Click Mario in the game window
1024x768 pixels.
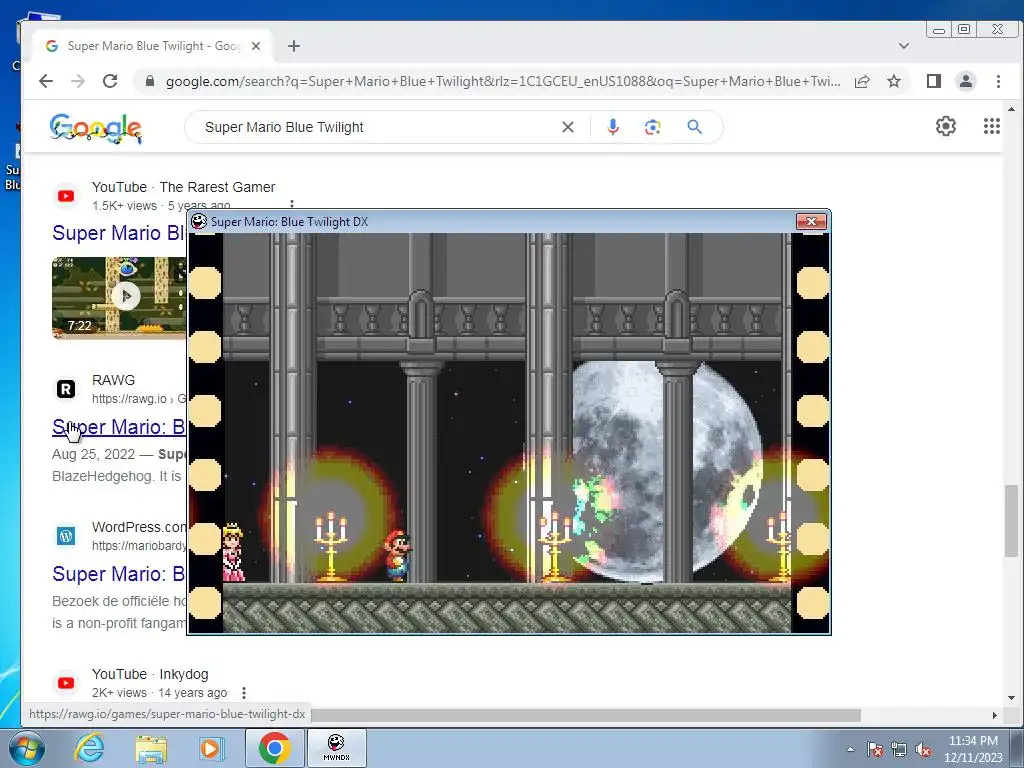click(x=396, y=556)
